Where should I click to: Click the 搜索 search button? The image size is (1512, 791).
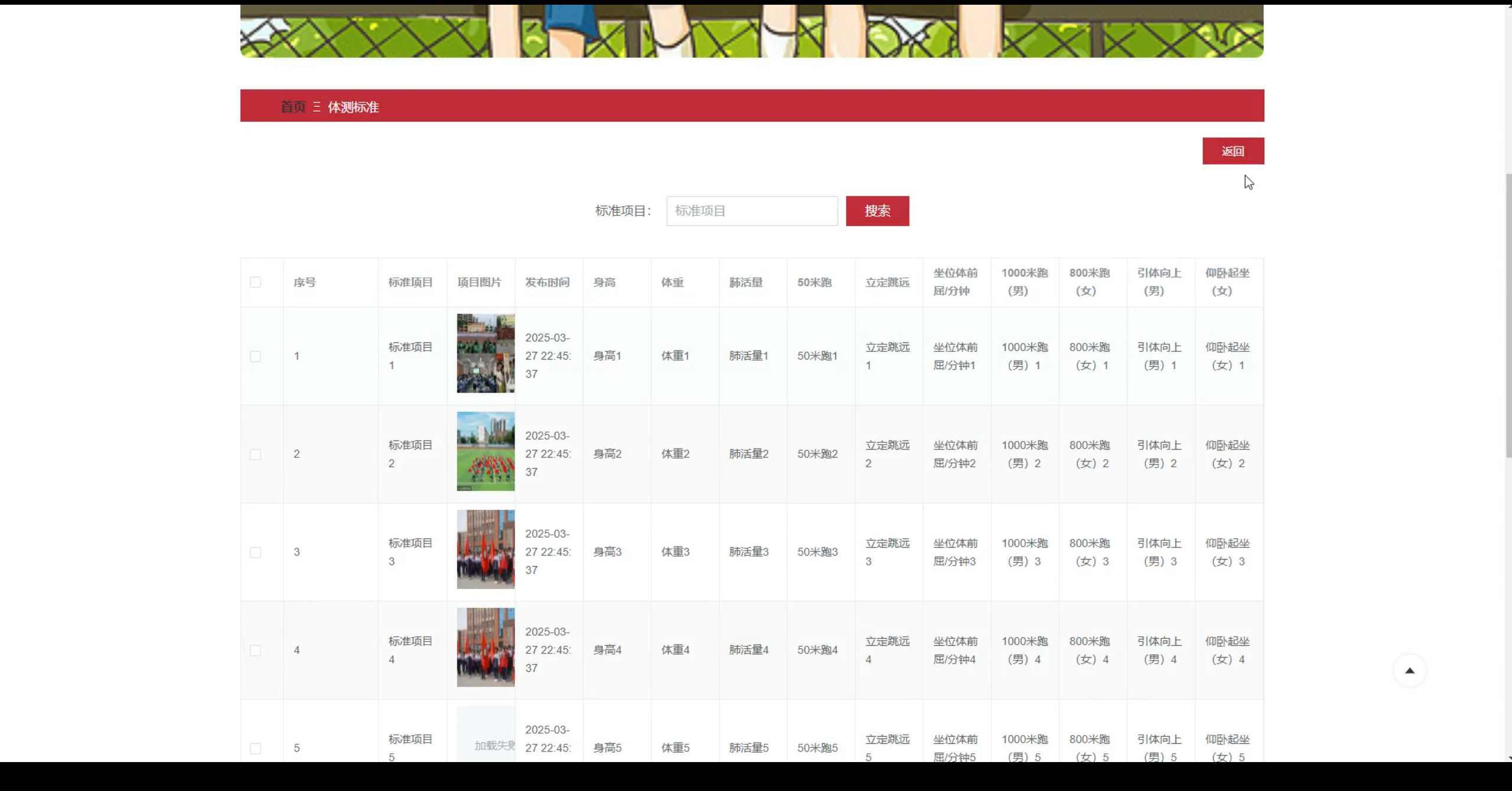(877, 211)
